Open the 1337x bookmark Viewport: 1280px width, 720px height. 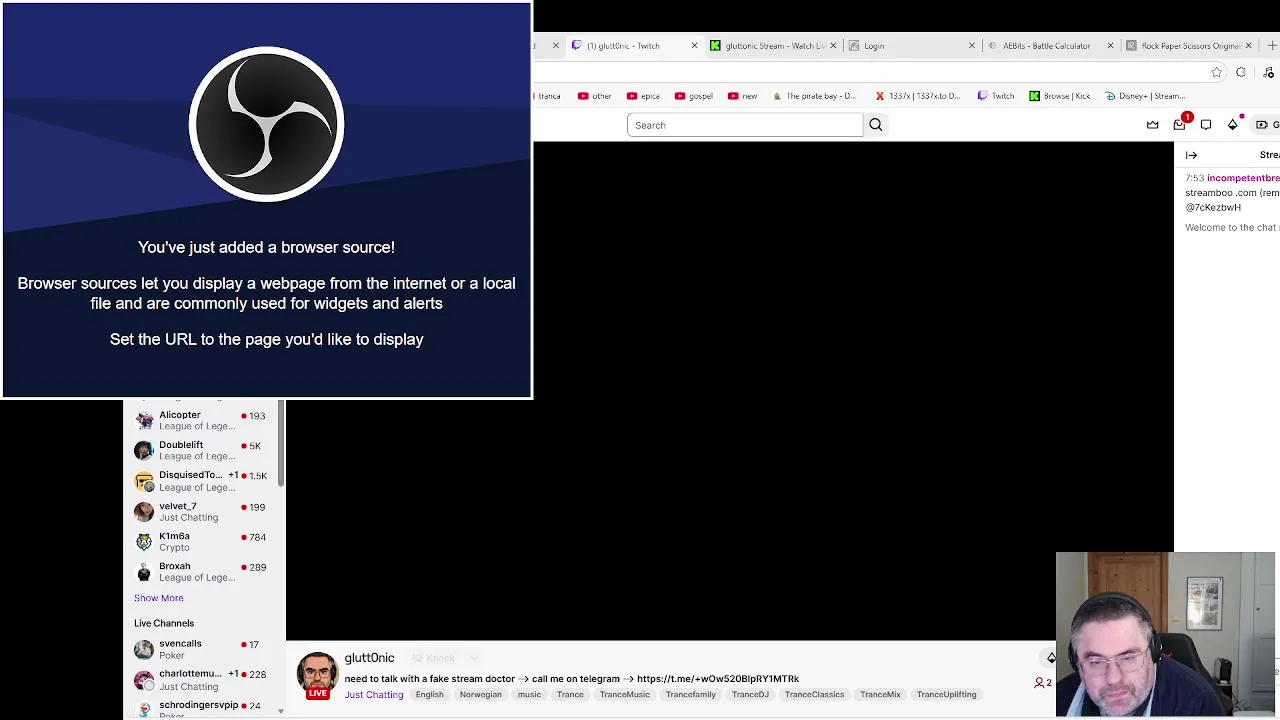click(917, 96)
